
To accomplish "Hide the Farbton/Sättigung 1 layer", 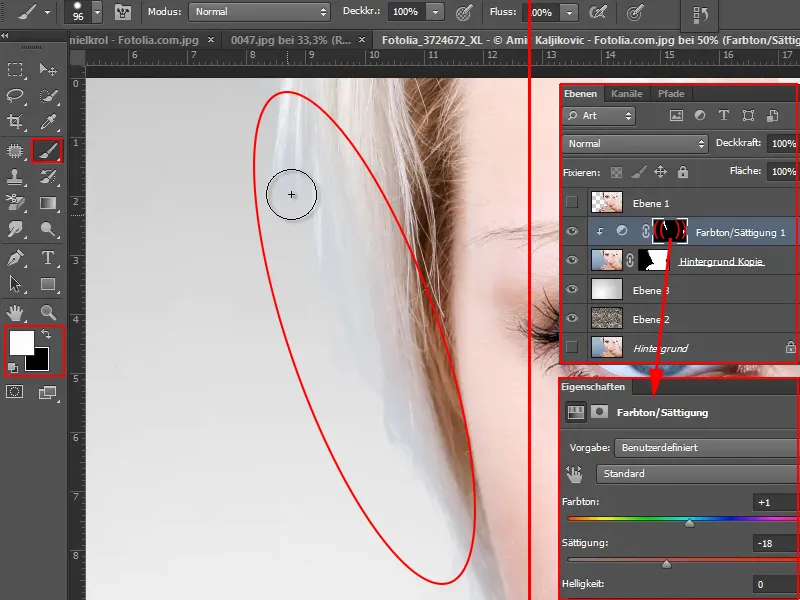I will (572, 231).
